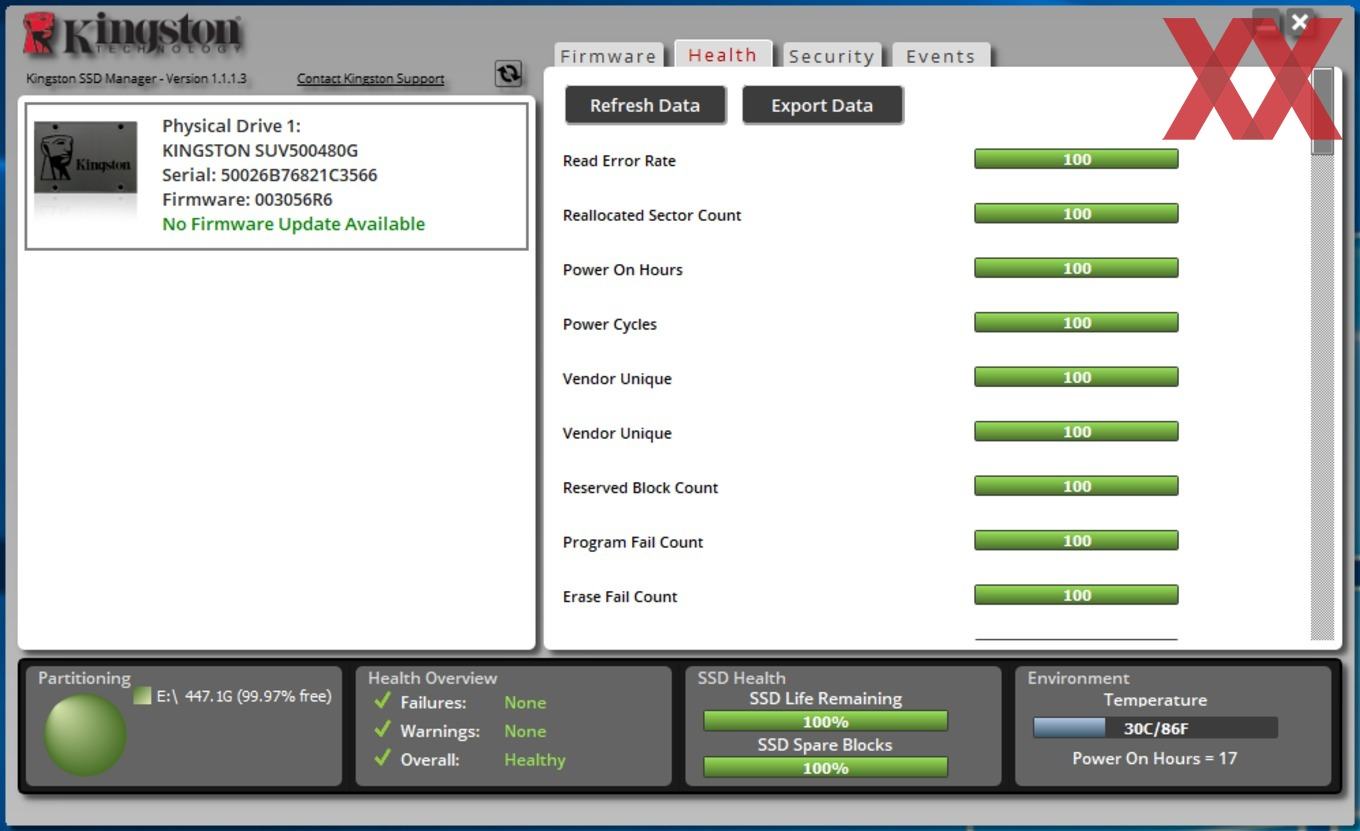Viewport: 1360px width, 831px height.
Task: Close the Kingston SSD Manager window
Action: tap(1299, 22)
